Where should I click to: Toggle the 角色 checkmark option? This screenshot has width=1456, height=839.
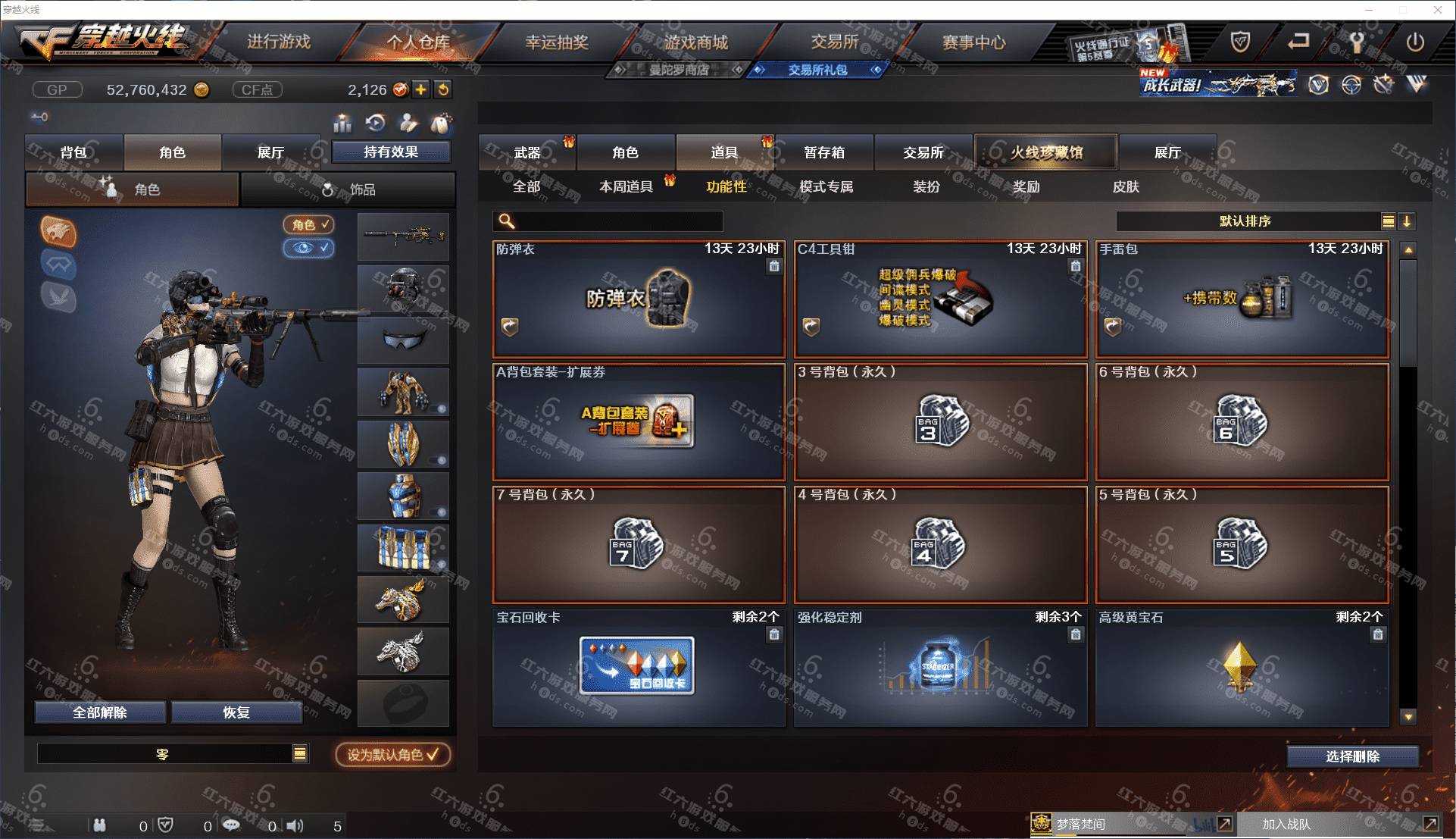pyautogui.click(x=309, y=224)
